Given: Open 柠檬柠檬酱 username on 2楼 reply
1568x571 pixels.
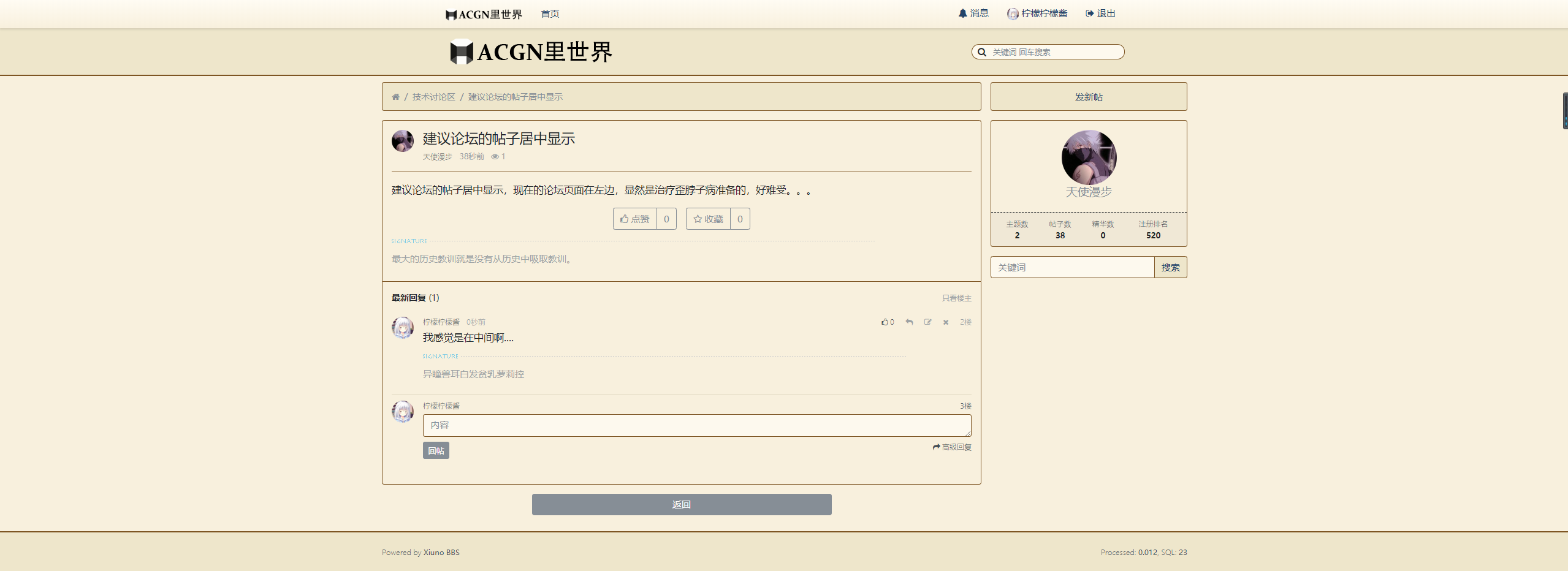Looking at the screenshot, I should 441,322.
